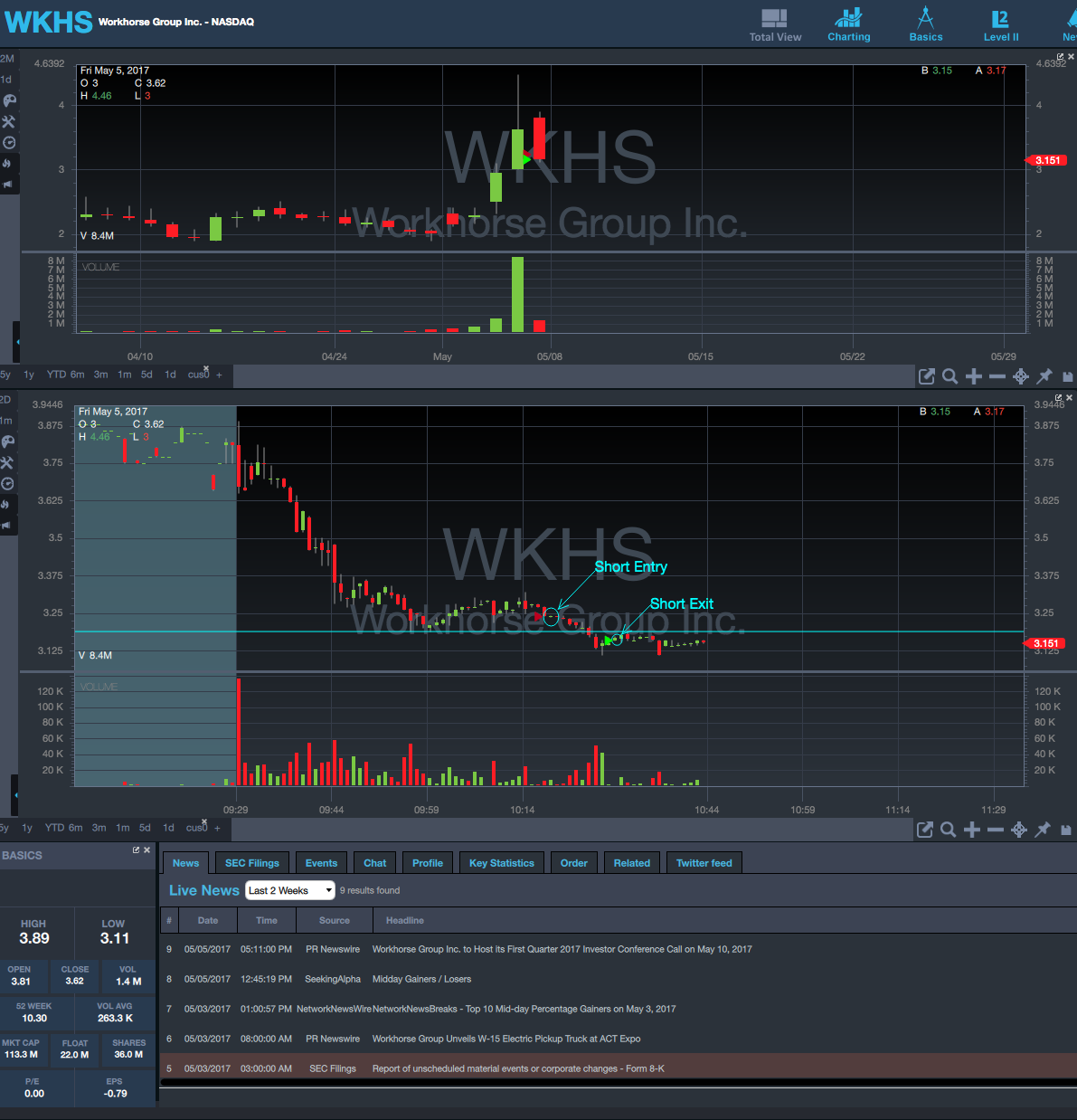Save the intraday chart with the disk icon

(1067, 830)
